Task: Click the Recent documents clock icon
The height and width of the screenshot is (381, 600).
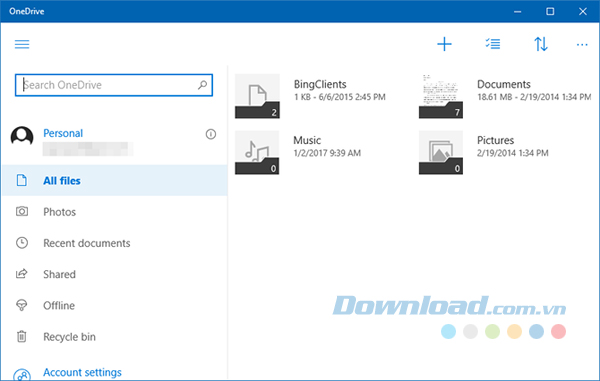Action: pyautogui.click(x=22, y=243)
